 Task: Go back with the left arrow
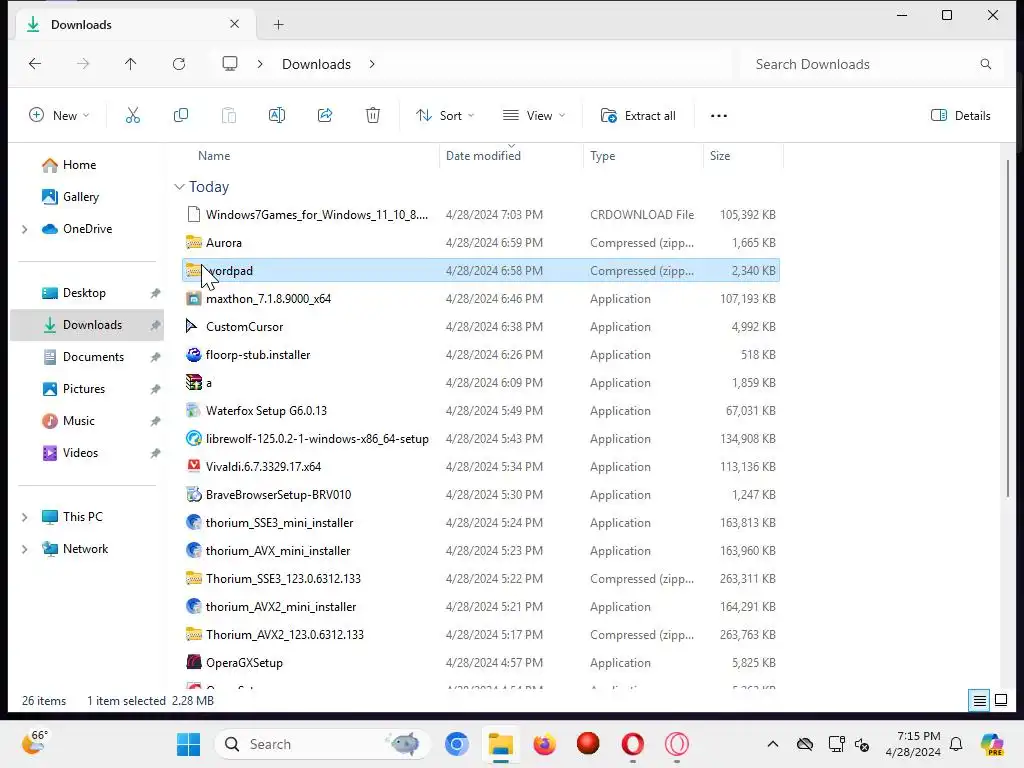pyautogui.click(x=35, y=63)
